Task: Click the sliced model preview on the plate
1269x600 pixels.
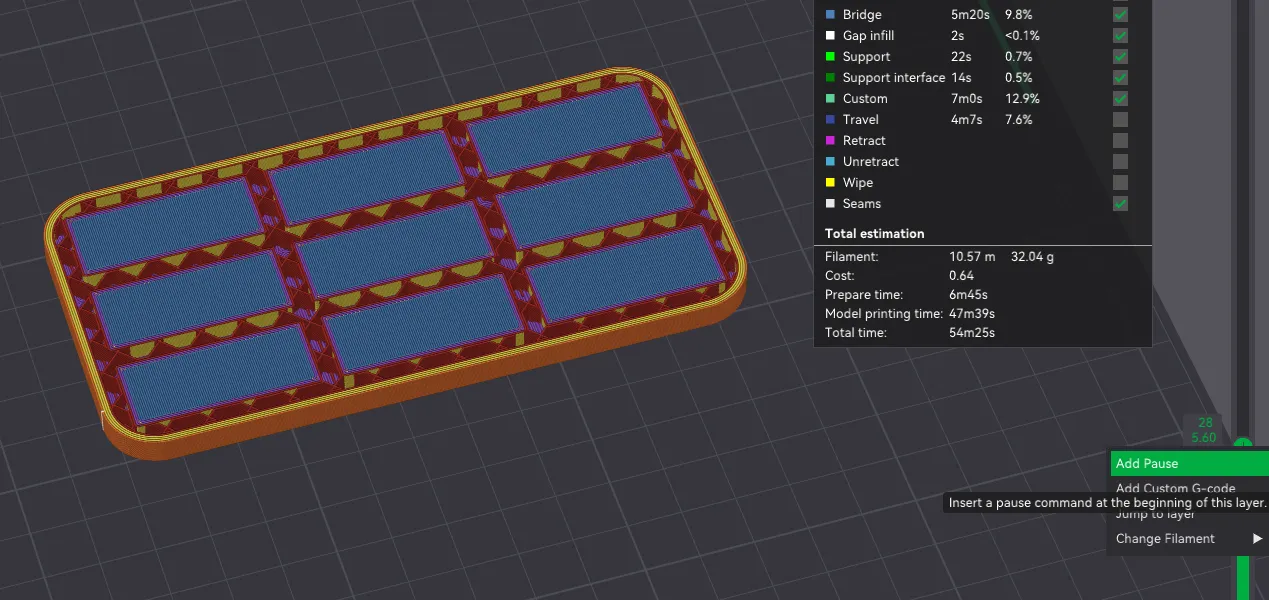Action: click(x=395, y=265)
